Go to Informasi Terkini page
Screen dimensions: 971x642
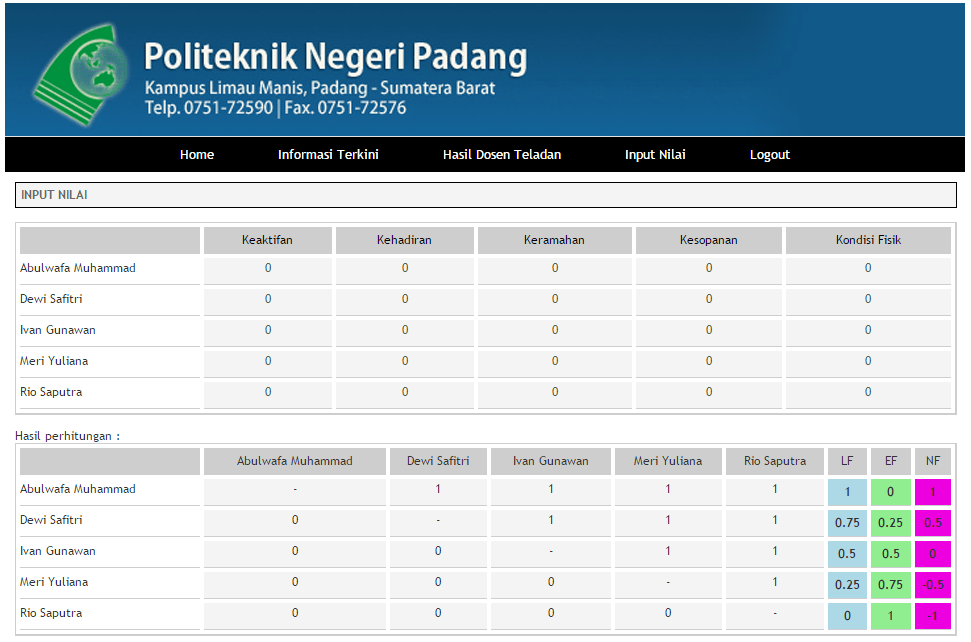pyautogui.click(x=328, y=154)
